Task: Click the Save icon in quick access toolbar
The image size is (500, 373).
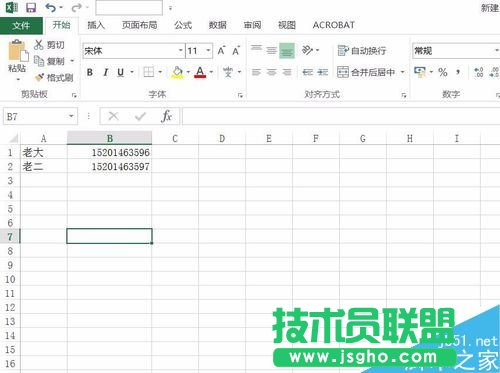Action: point(31,7)
